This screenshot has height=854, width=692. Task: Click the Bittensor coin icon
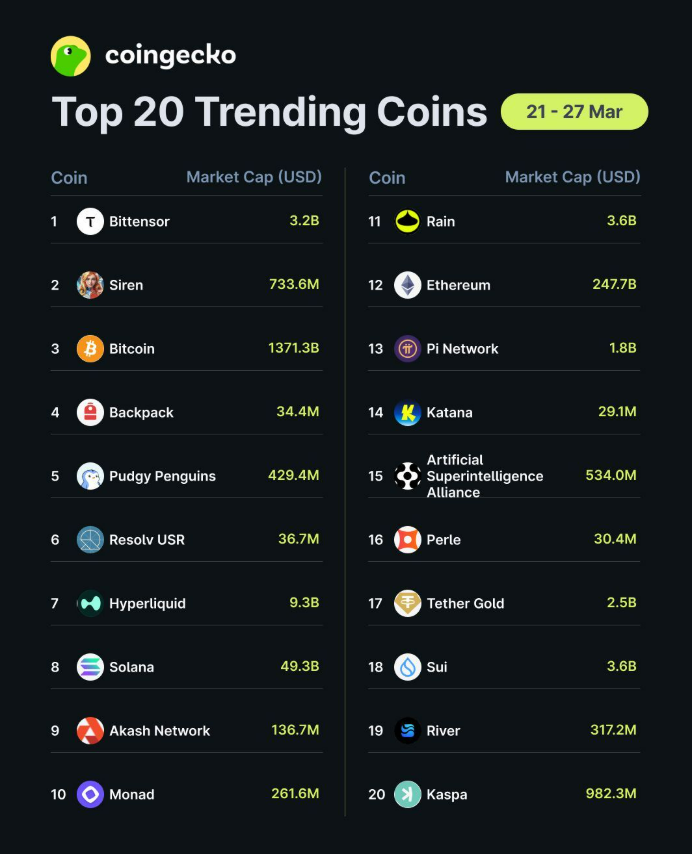90,221
